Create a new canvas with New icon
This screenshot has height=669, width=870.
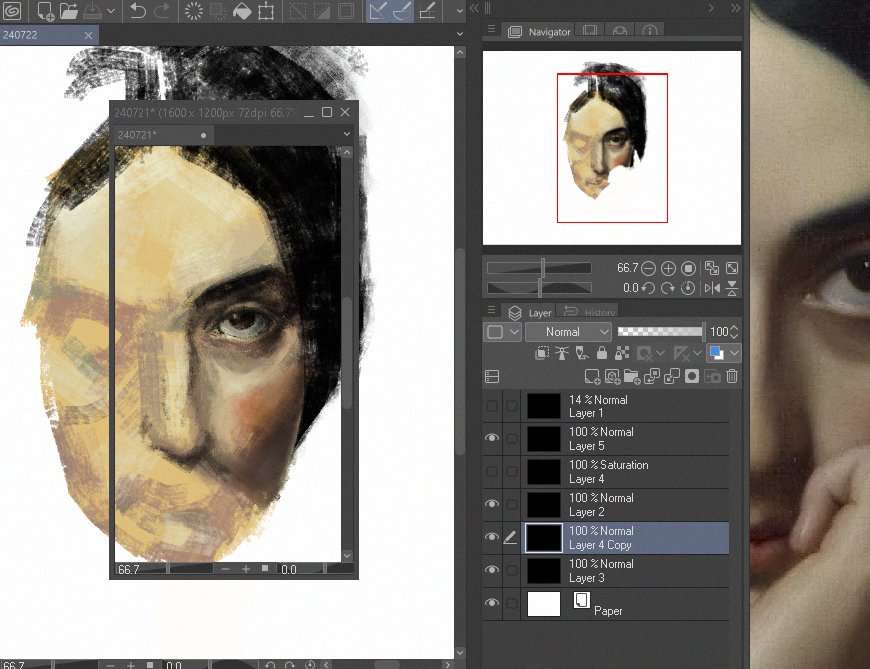pos(45,11)
